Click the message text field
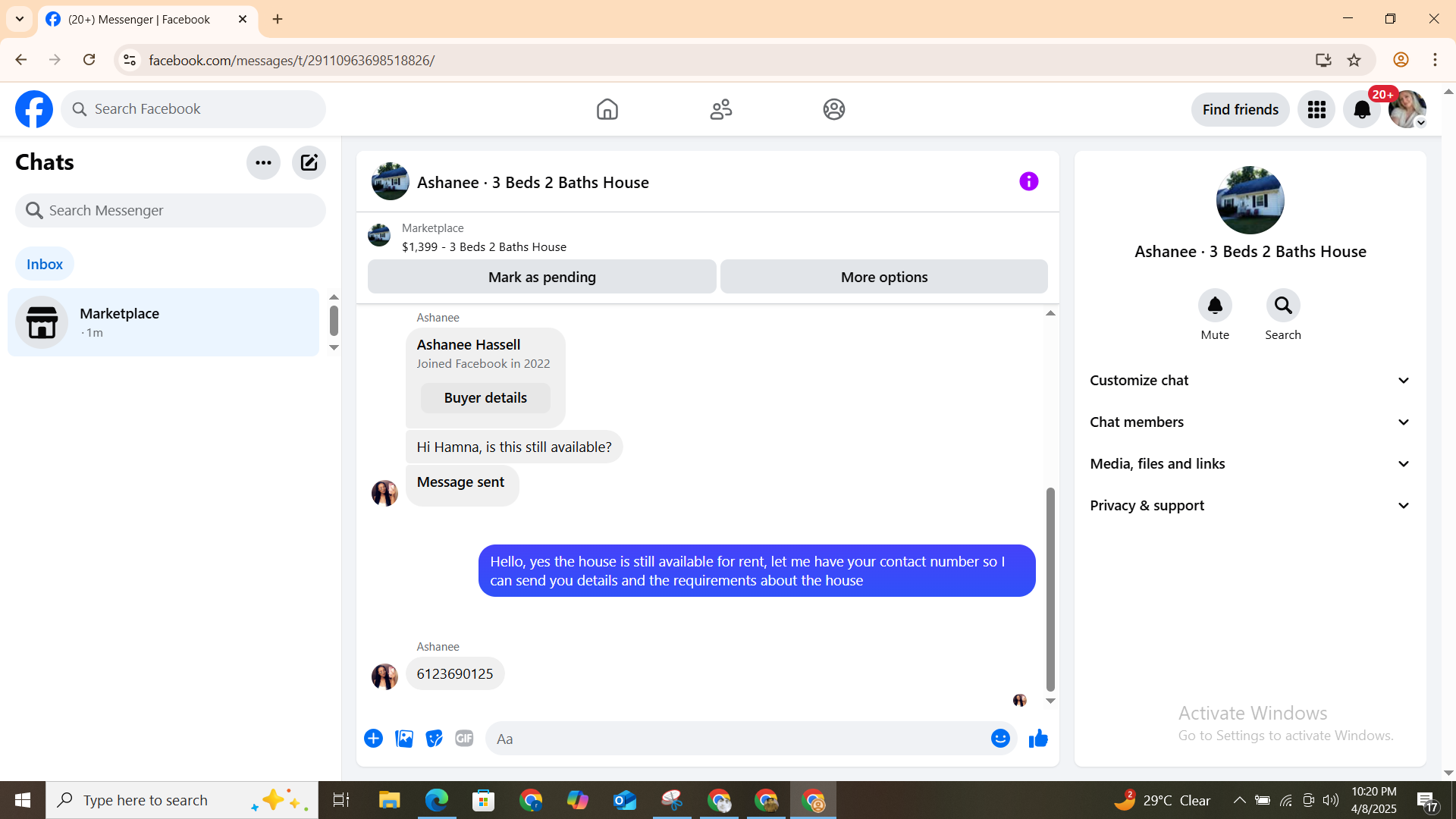The height and width of the screenshot is (819, 1456). pyautogui.click(x=736, y=739)
